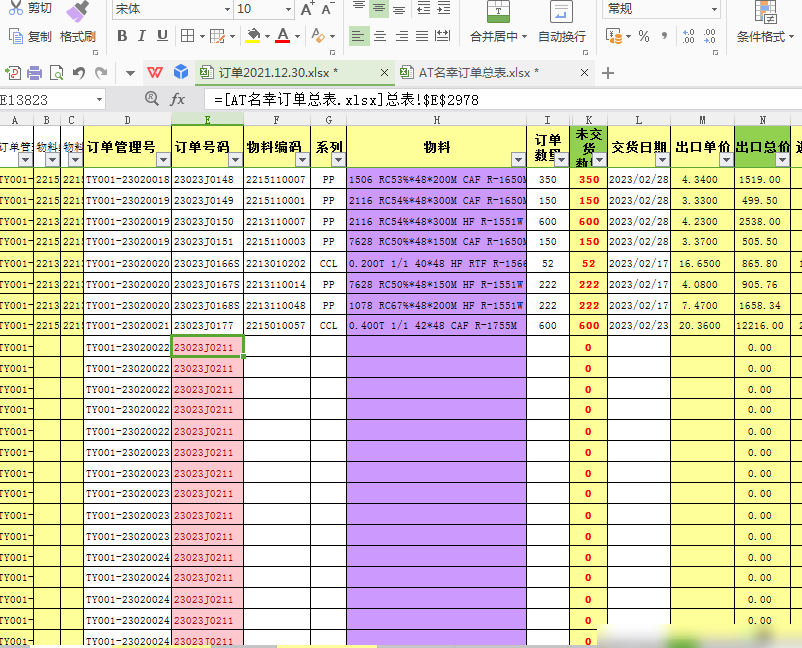This screenshot has width=802, height=648.
Task: Click the print icon
Action: click(34, 73)
